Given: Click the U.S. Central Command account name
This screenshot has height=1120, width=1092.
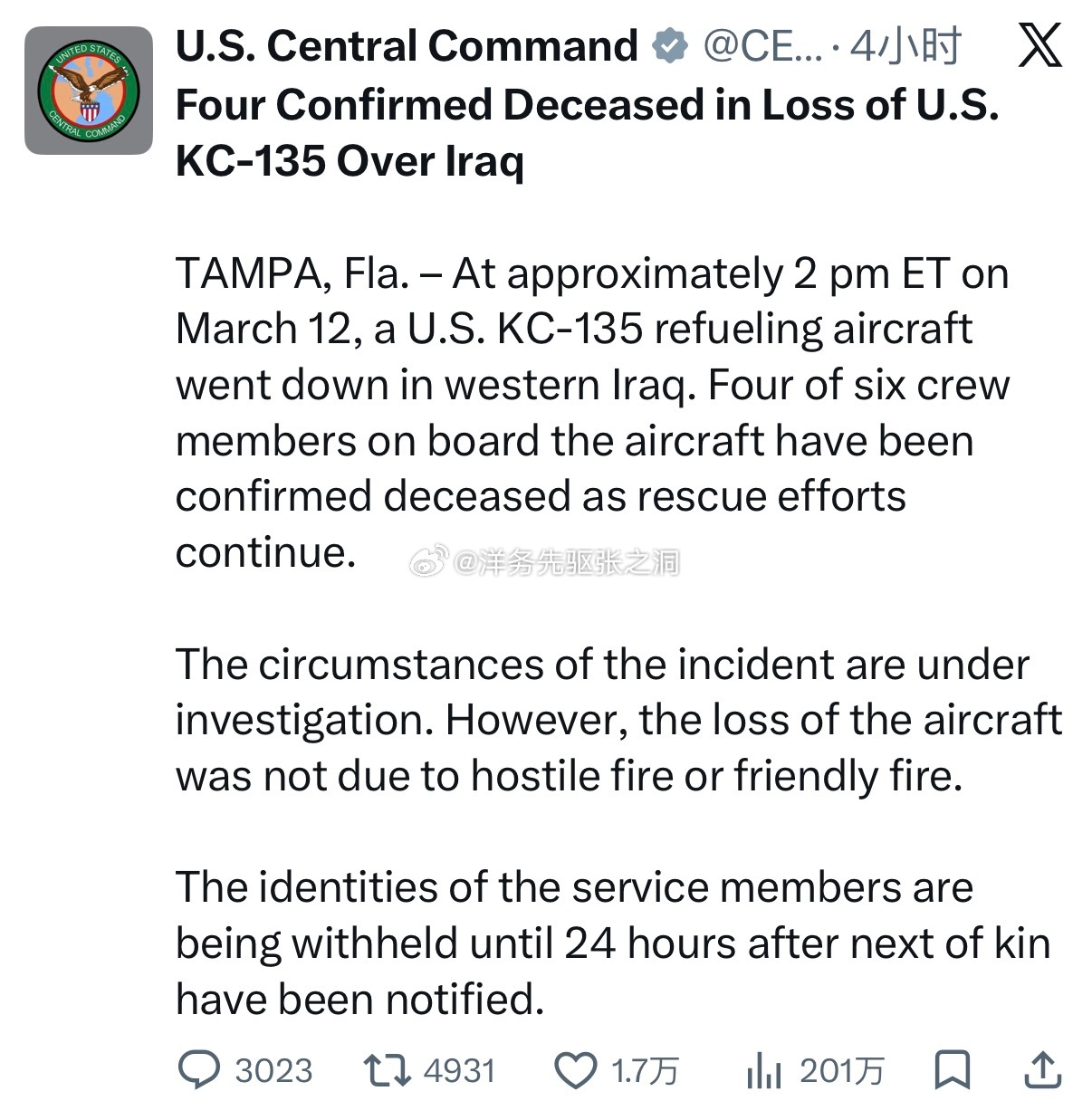Looking at the screenshot, I should coord(407,46).
